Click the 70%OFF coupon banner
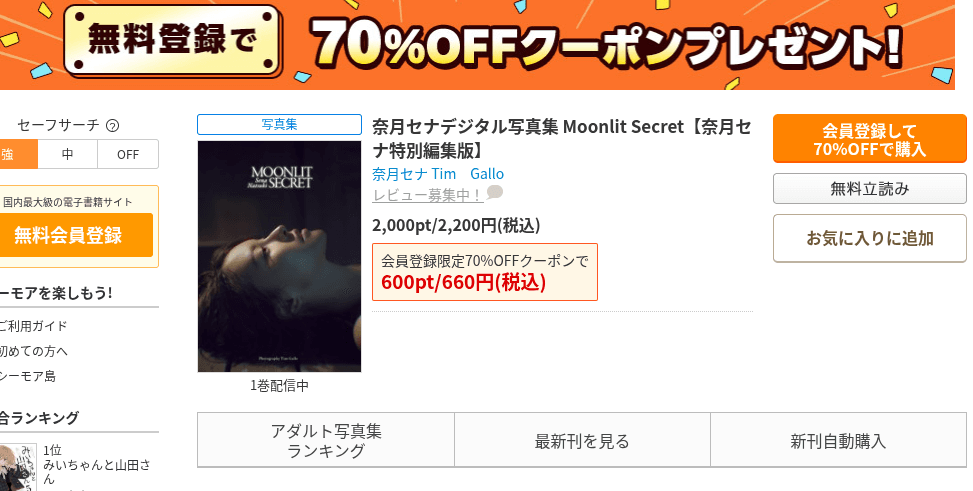 click(x=477, y=45)
